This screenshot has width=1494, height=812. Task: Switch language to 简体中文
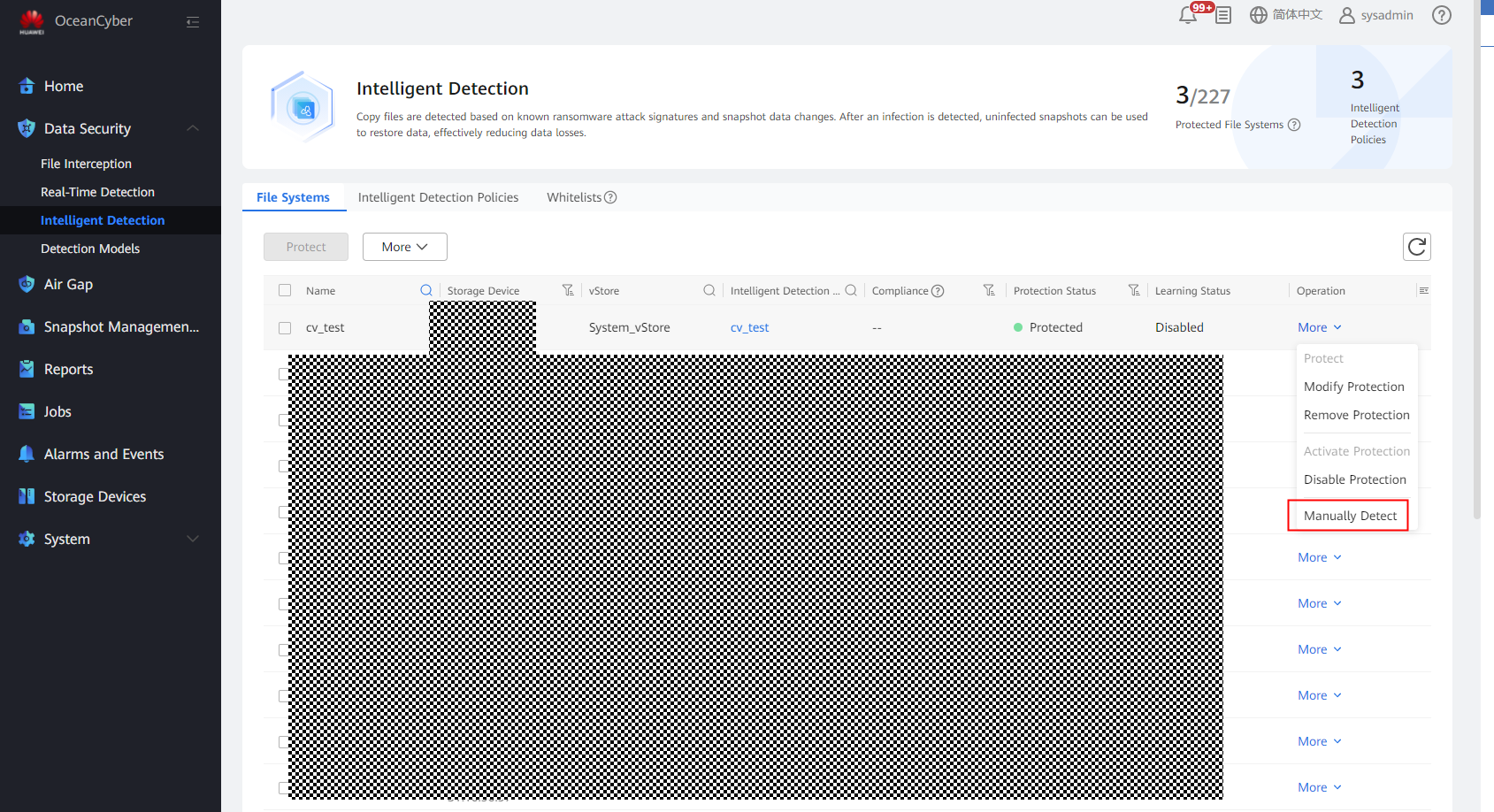pyautogui.click(x=1286, y=15)
